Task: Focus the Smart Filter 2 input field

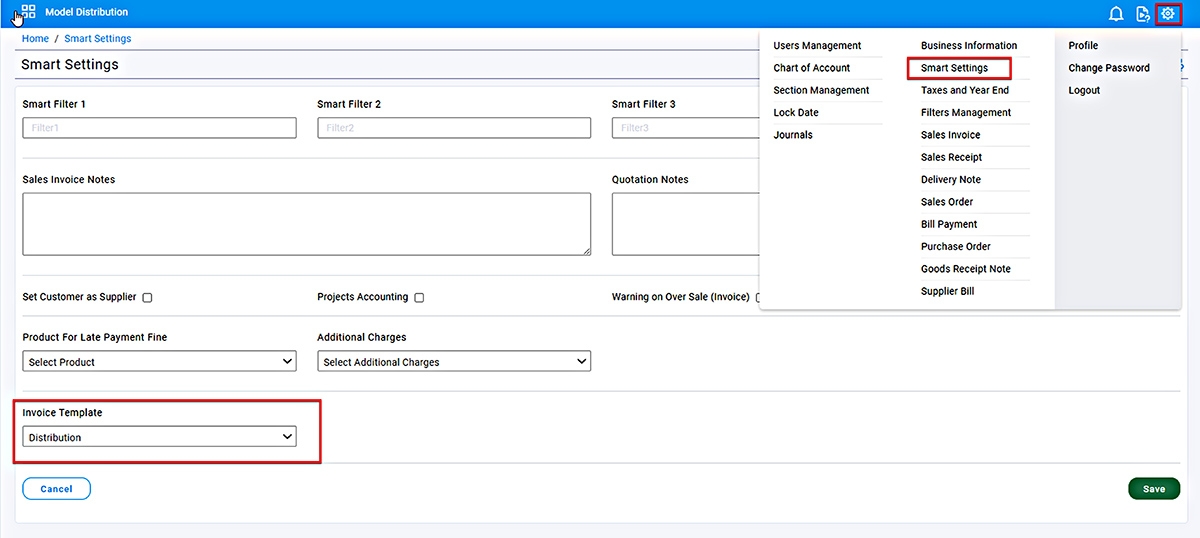Action: coord(454,128)
